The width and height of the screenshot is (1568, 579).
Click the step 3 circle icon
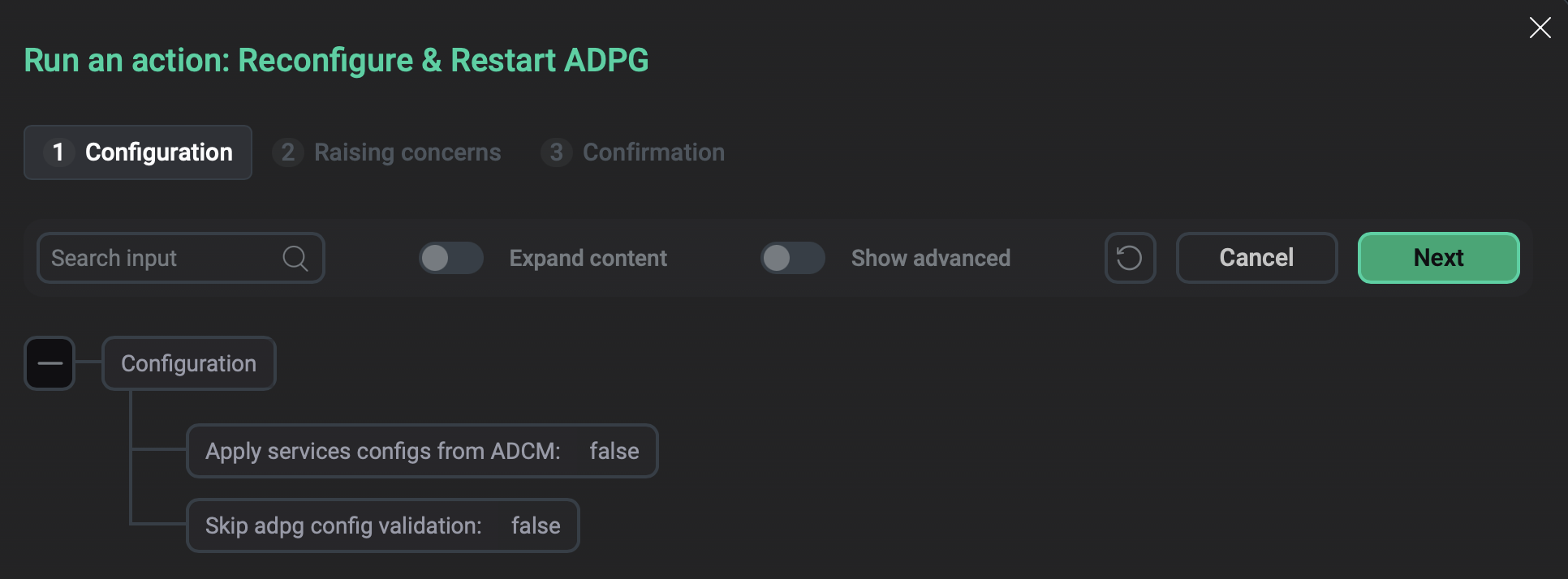click(x=556, y=152)
